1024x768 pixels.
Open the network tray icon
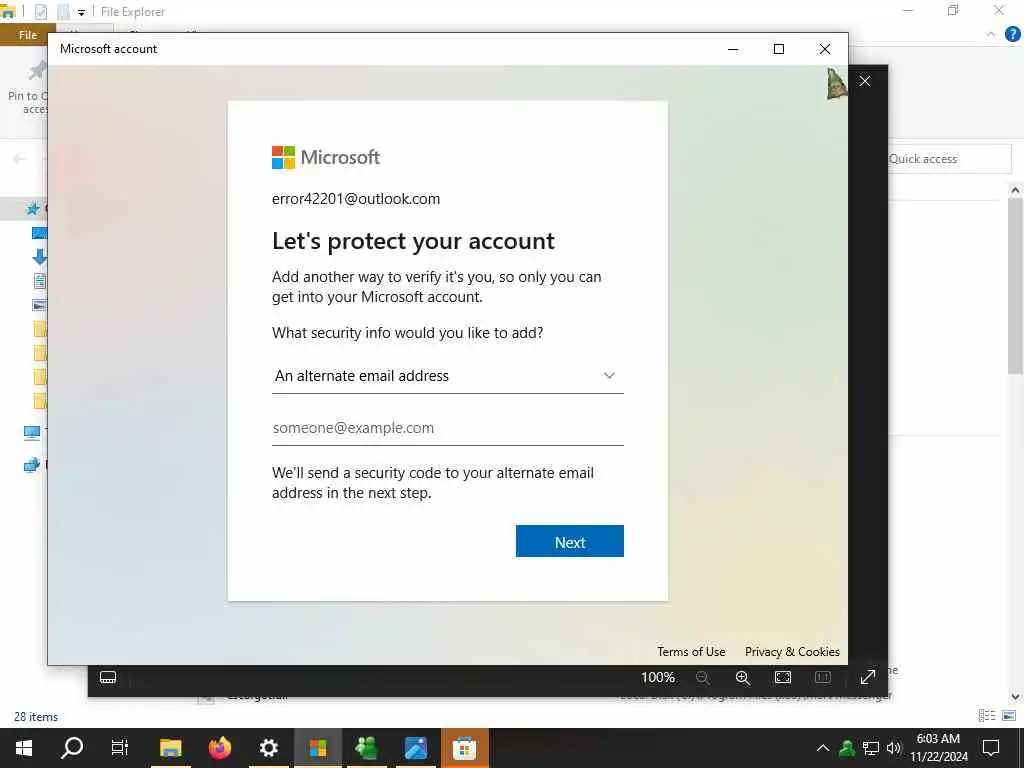pyautogui.click(x=871, y=748)
